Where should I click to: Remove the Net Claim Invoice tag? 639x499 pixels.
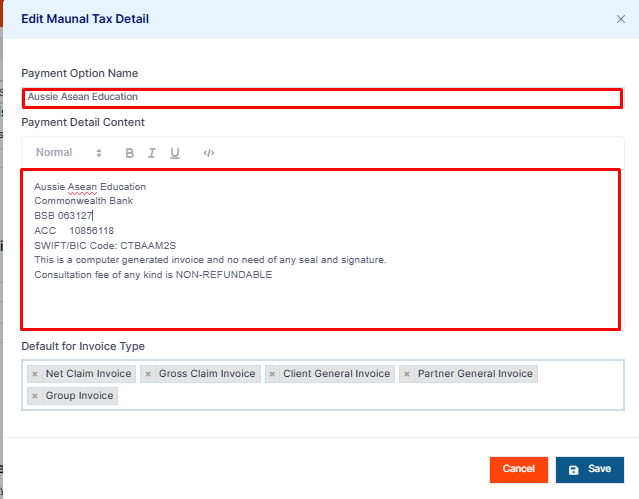(35, 374)
